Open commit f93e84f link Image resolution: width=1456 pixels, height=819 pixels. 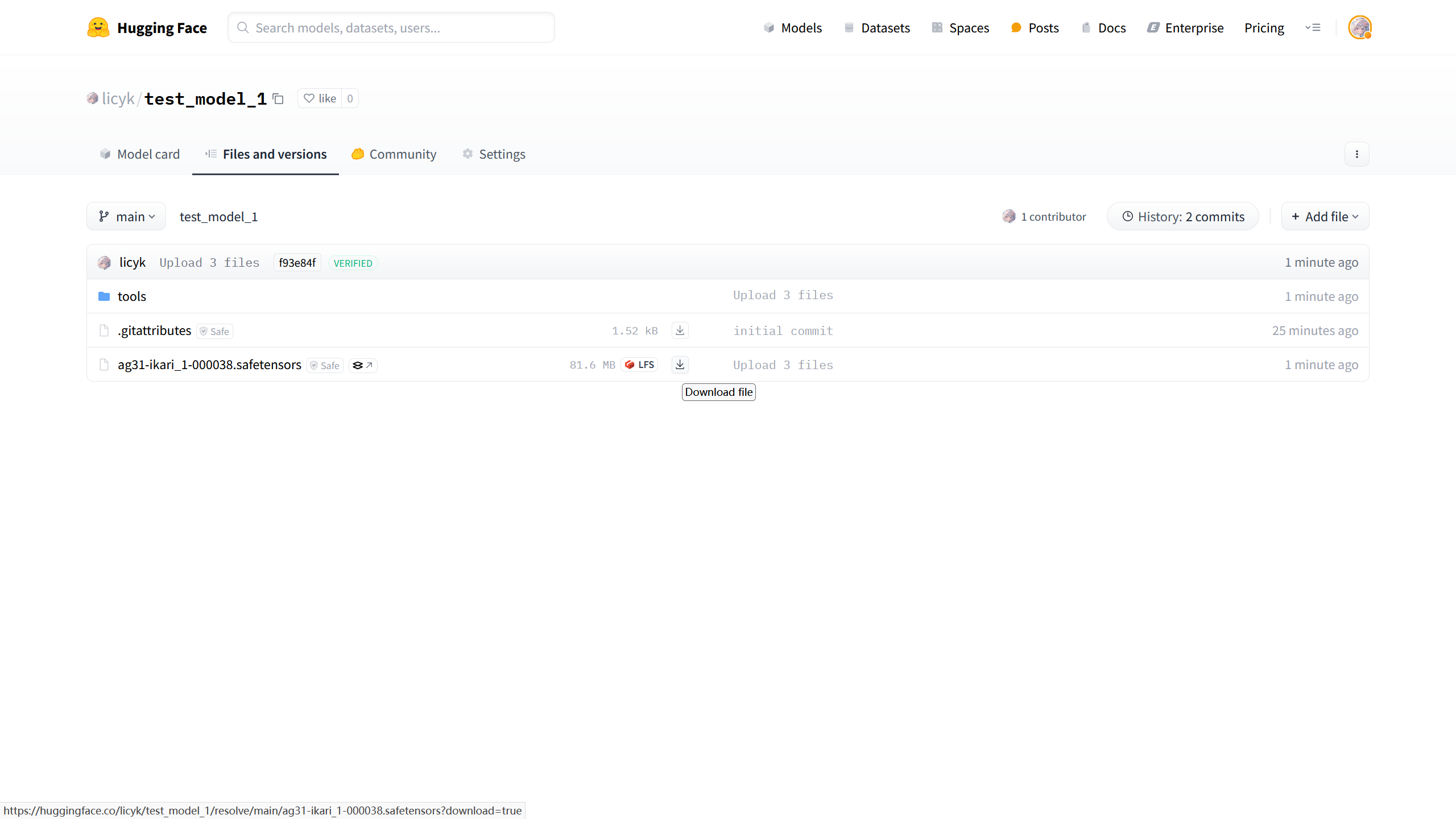tap(297, 263)
